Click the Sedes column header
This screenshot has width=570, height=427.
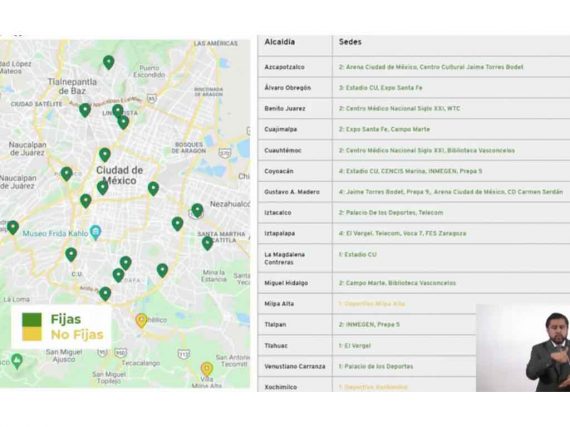[350, 42]
